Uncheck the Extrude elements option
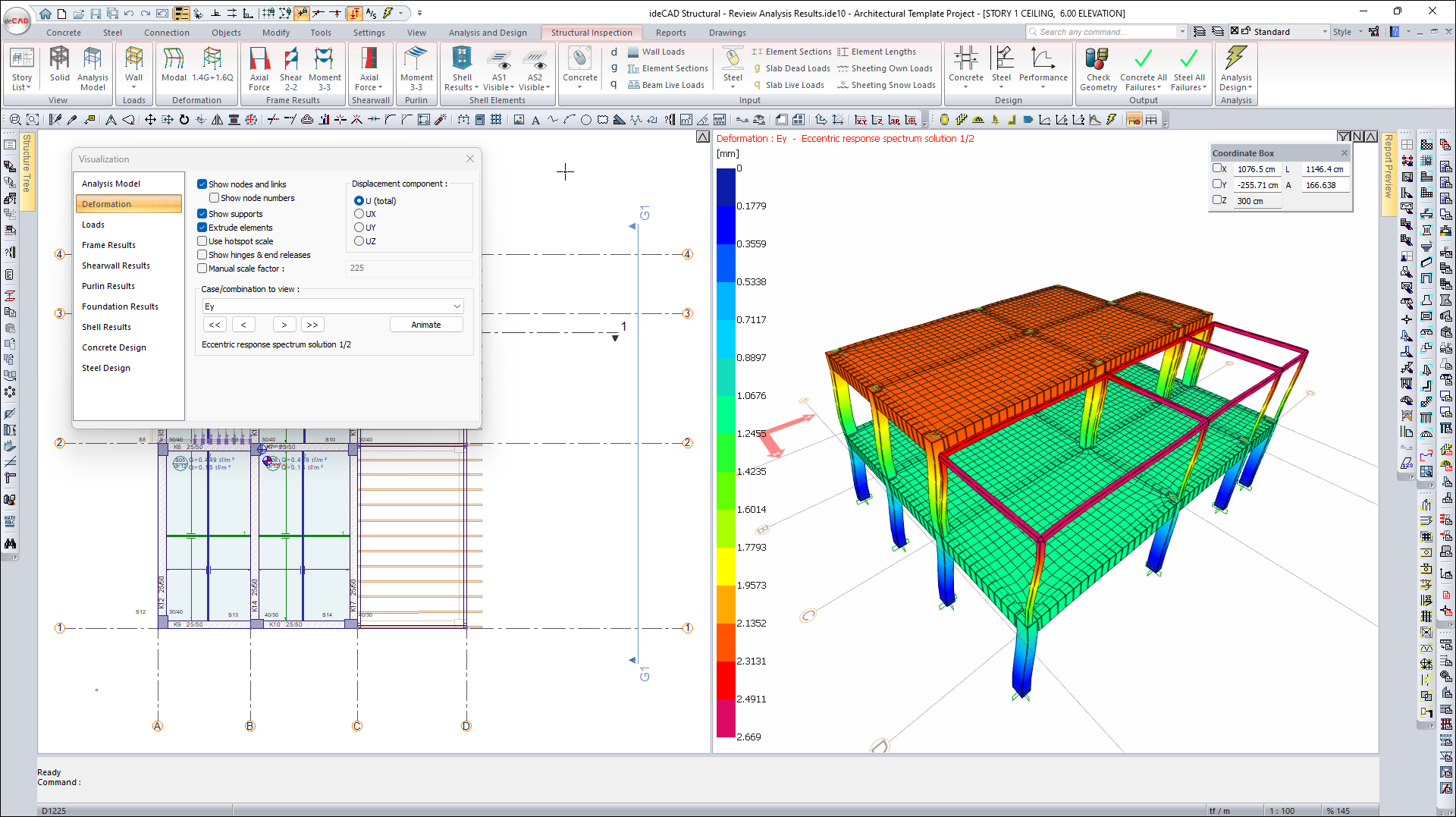 (x=202, y=228)
